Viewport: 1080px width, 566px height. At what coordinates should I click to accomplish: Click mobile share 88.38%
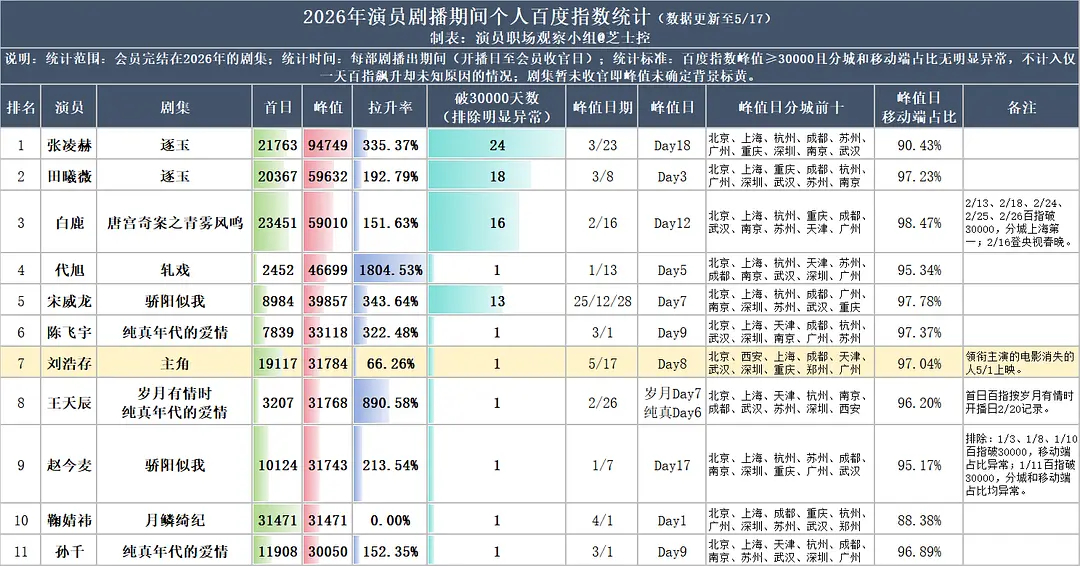click(x=919, y=521)
